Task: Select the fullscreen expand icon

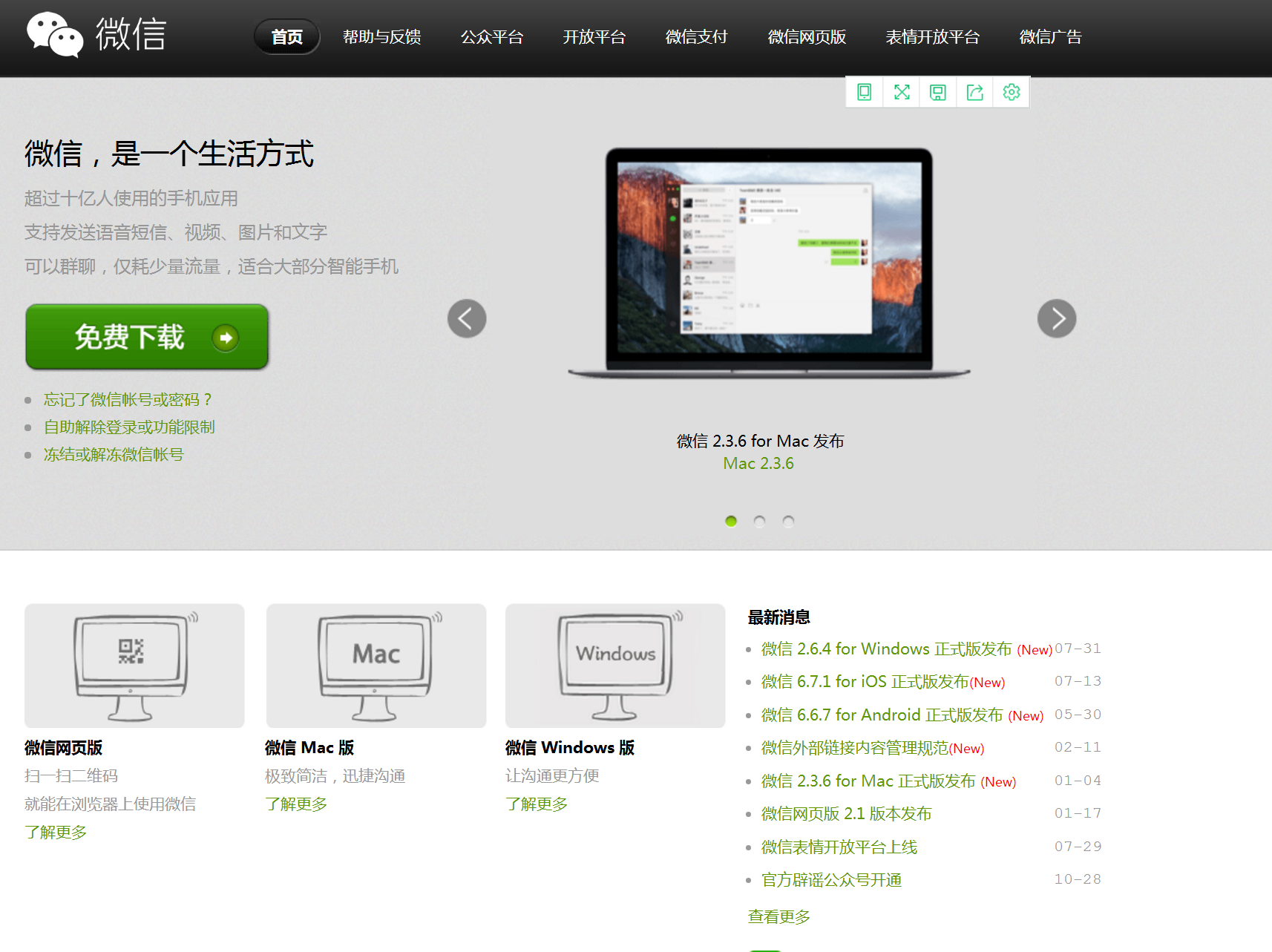Action: pos(900,91)
